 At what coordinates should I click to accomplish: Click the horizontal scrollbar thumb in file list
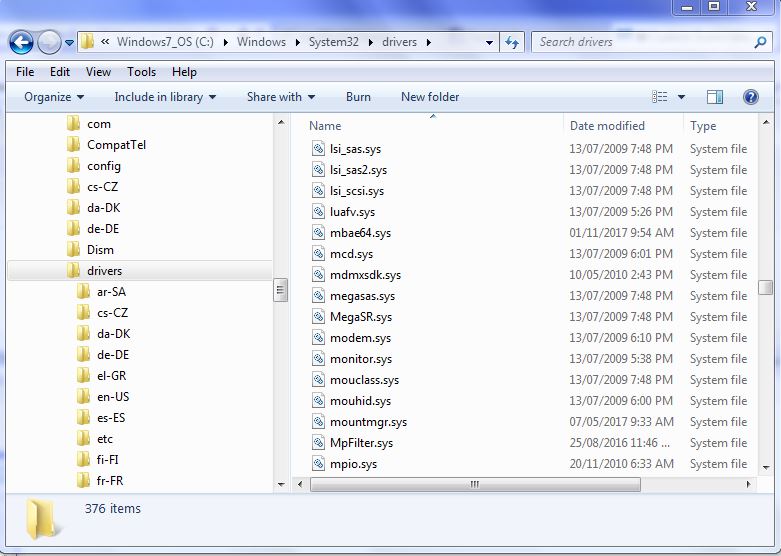point(475,484)
